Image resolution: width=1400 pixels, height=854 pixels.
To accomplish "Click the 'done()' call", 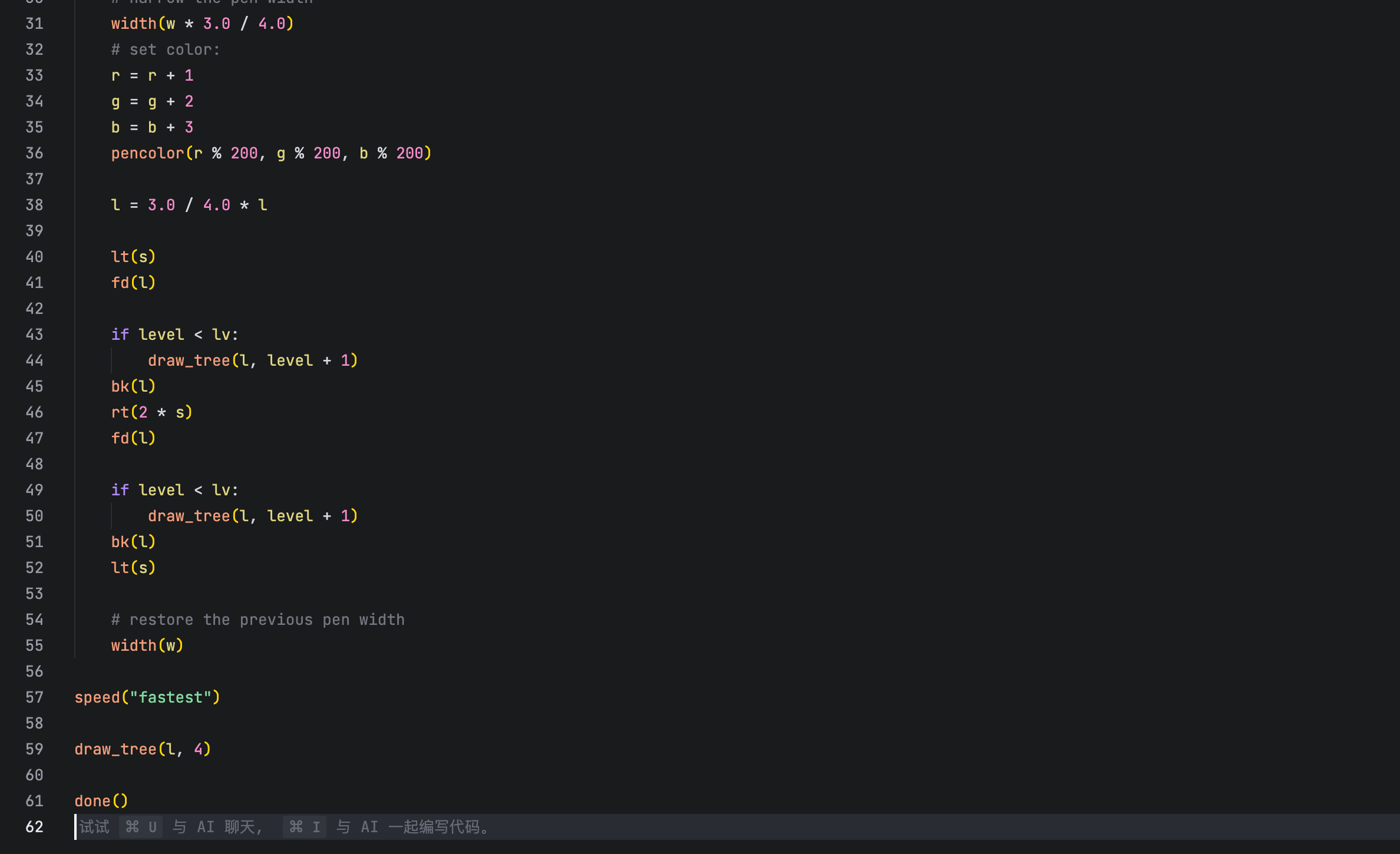I will (x=101, y=801).
